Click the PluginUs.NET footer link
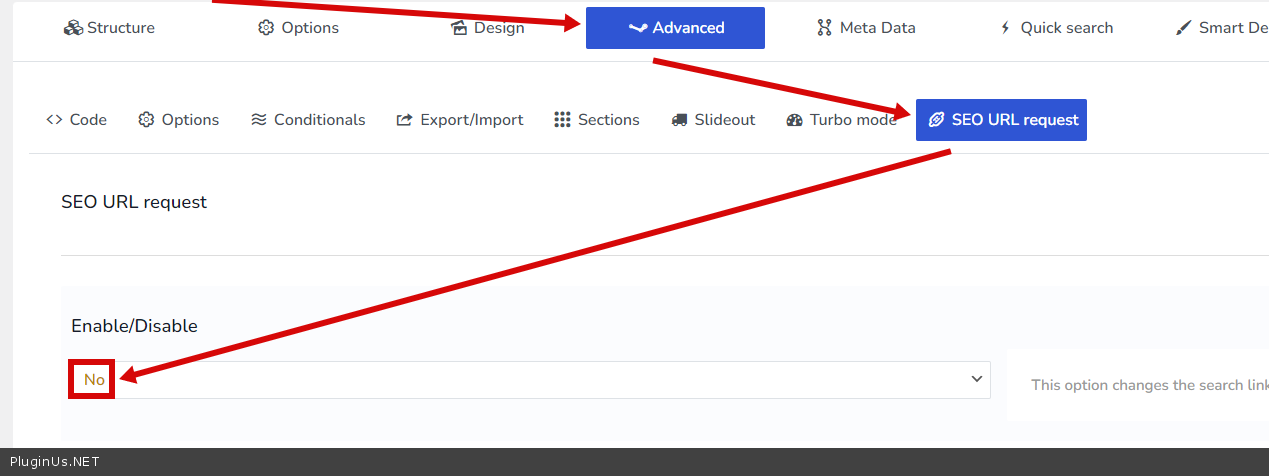 tap(54, 462)
